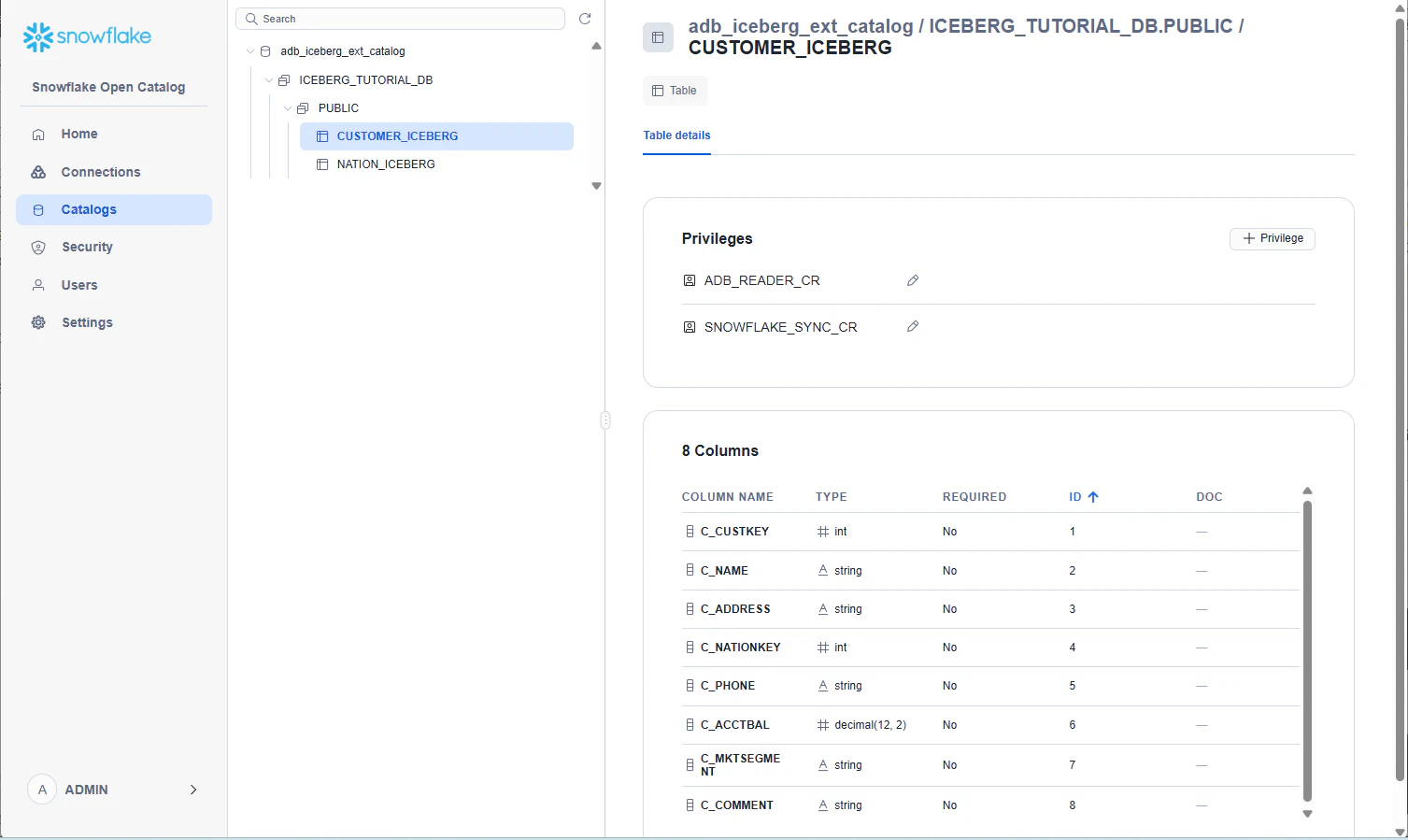The image size is (1408, 840).
Task: Click the ADMIN avatar circle
Action: 42,790
